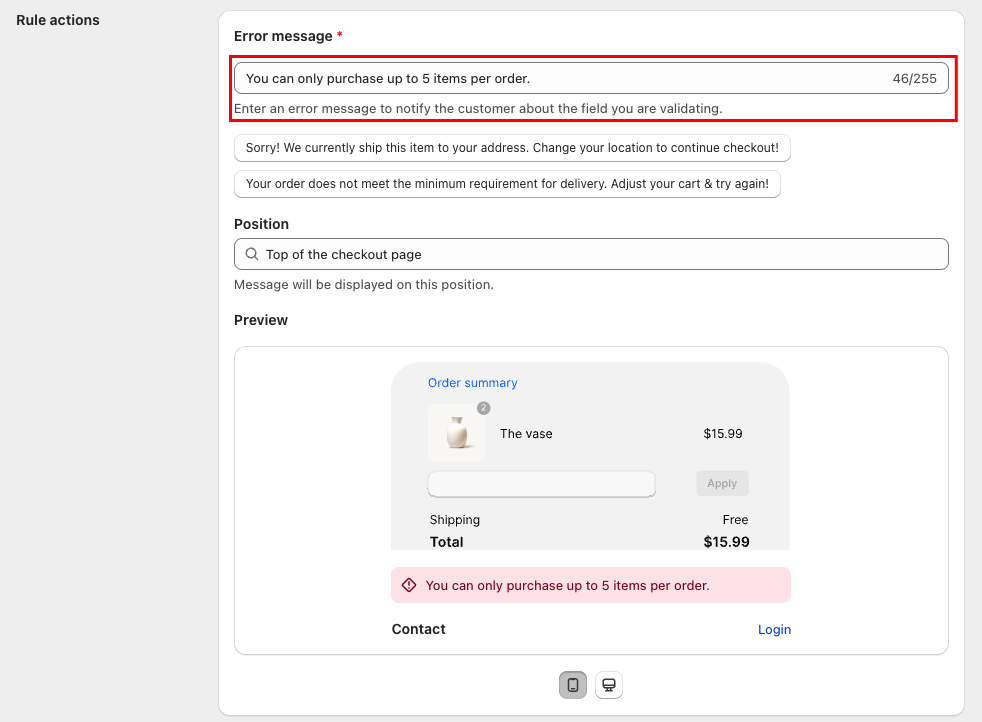Screen dimensions: 982x722
Task: Click the bold Total amount $15.99
Action: pos(726,542)
